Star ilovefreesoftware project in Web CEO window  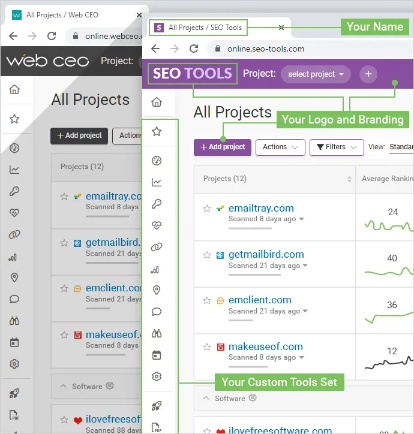click(x=64, y=419)
